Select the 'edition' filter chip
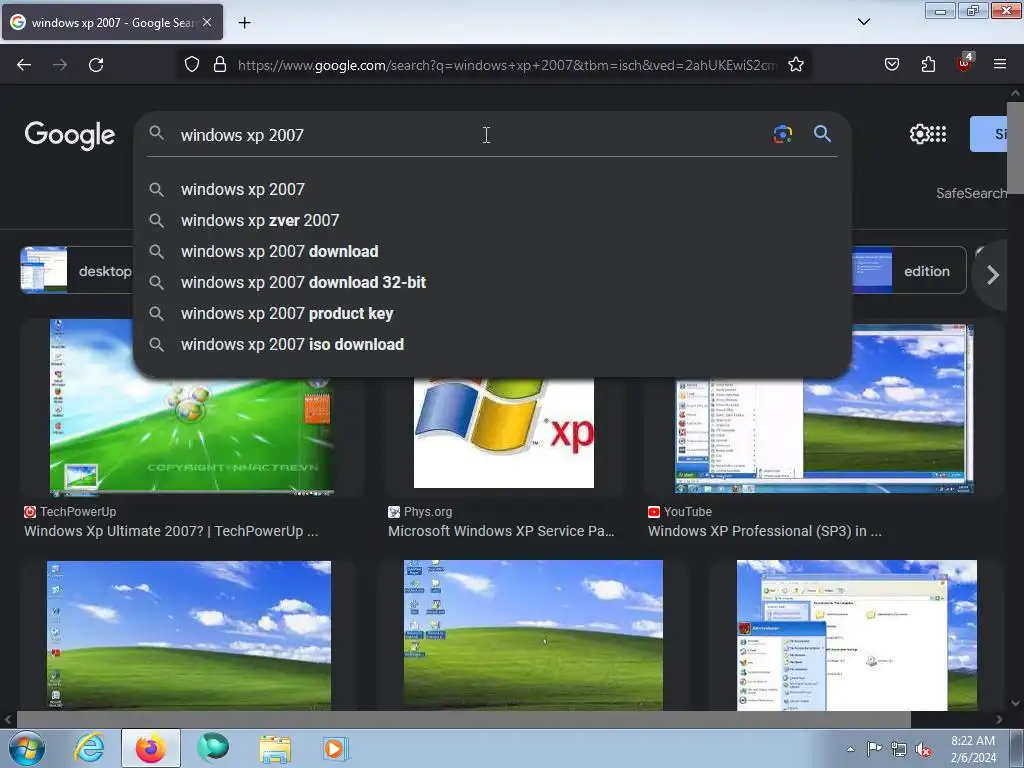 [x=909, y=270]
